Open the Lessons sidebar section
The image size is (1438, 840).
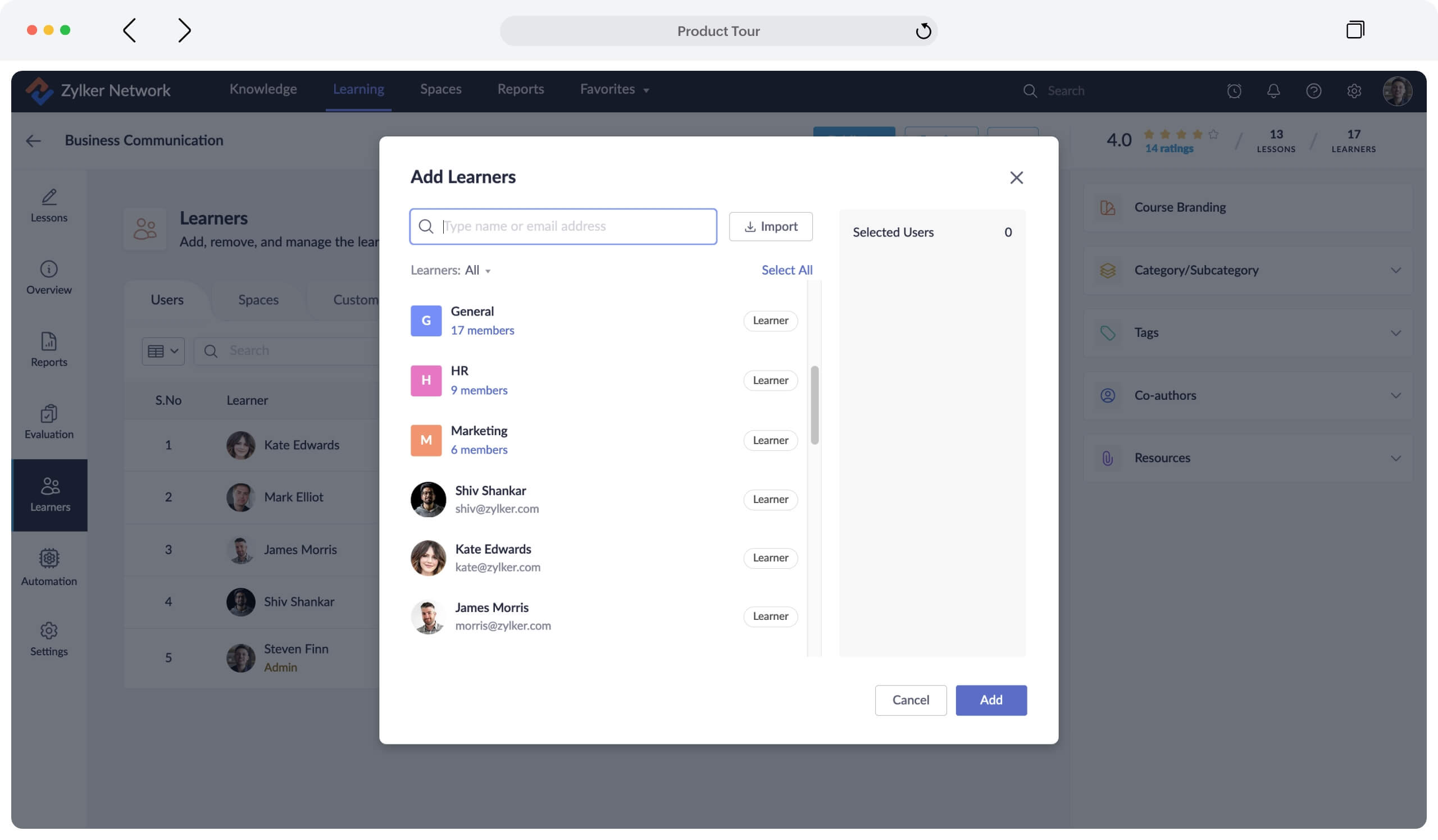click(x=49, y=206)
